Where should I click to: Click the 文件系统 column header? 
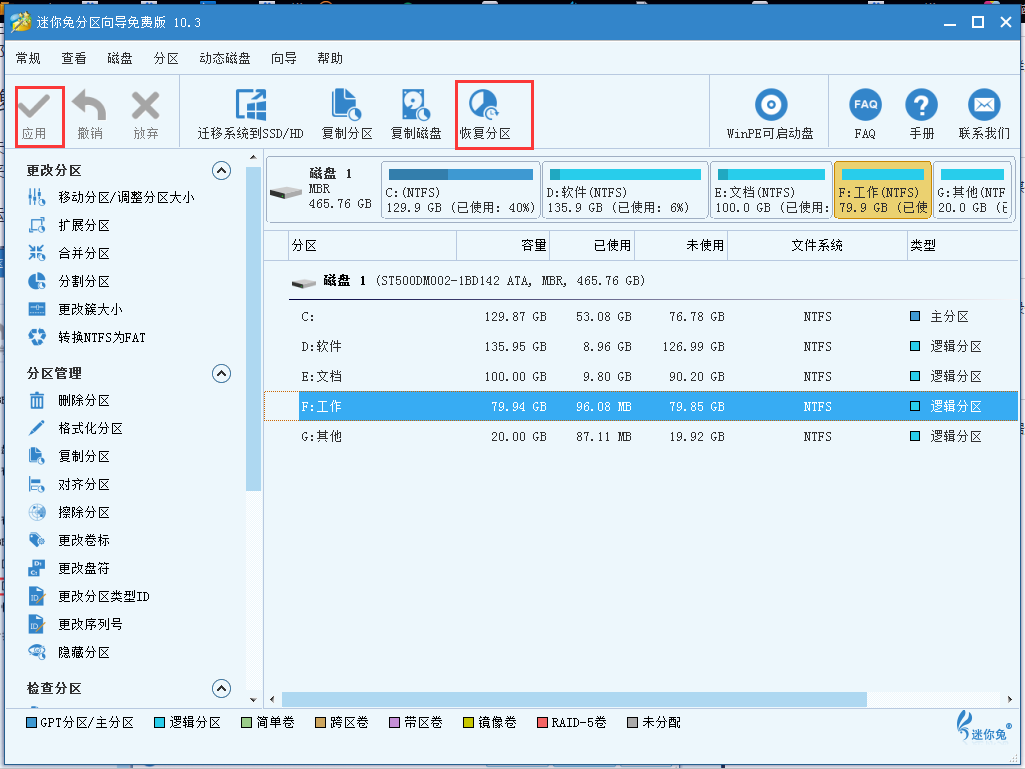(x=817, y=245)
